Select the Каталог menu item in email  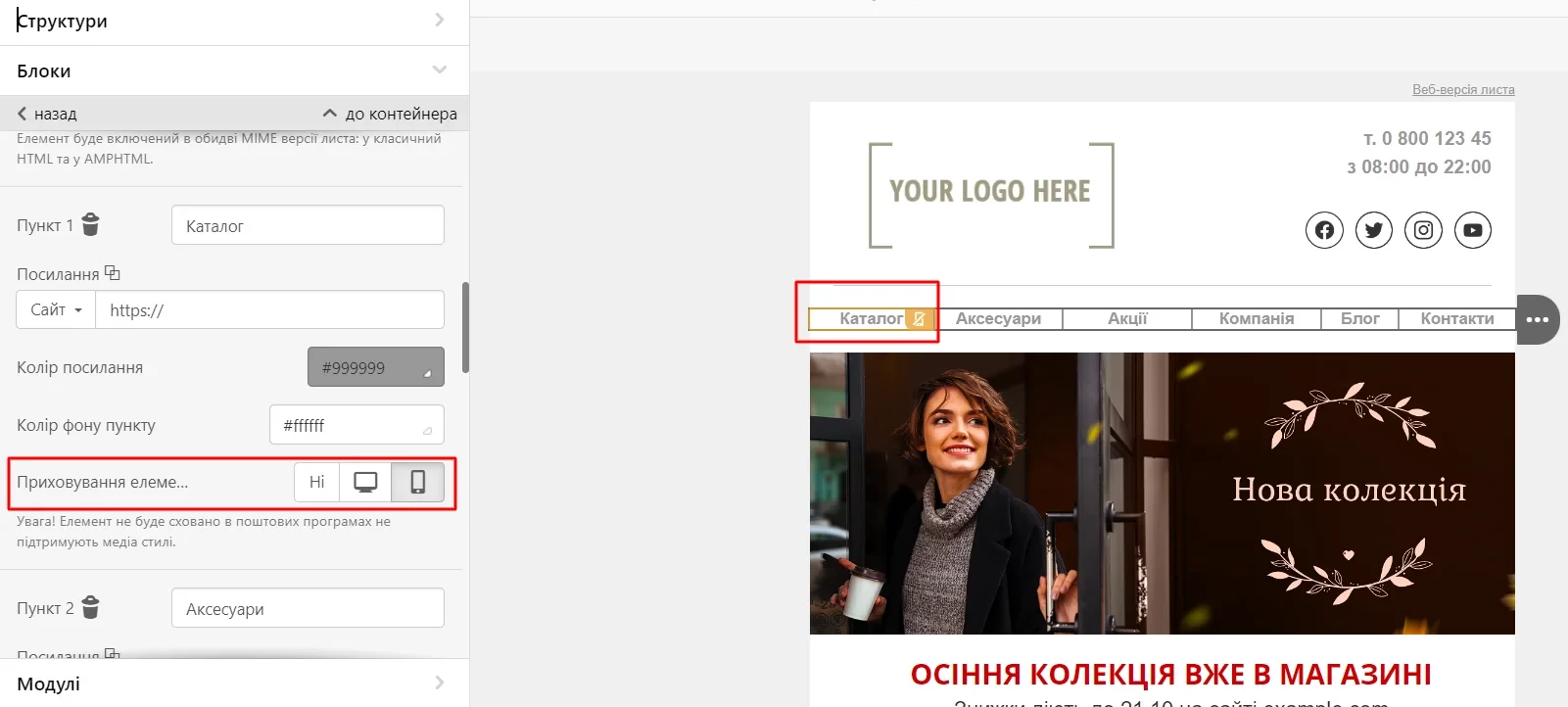(x=871, y=318)
